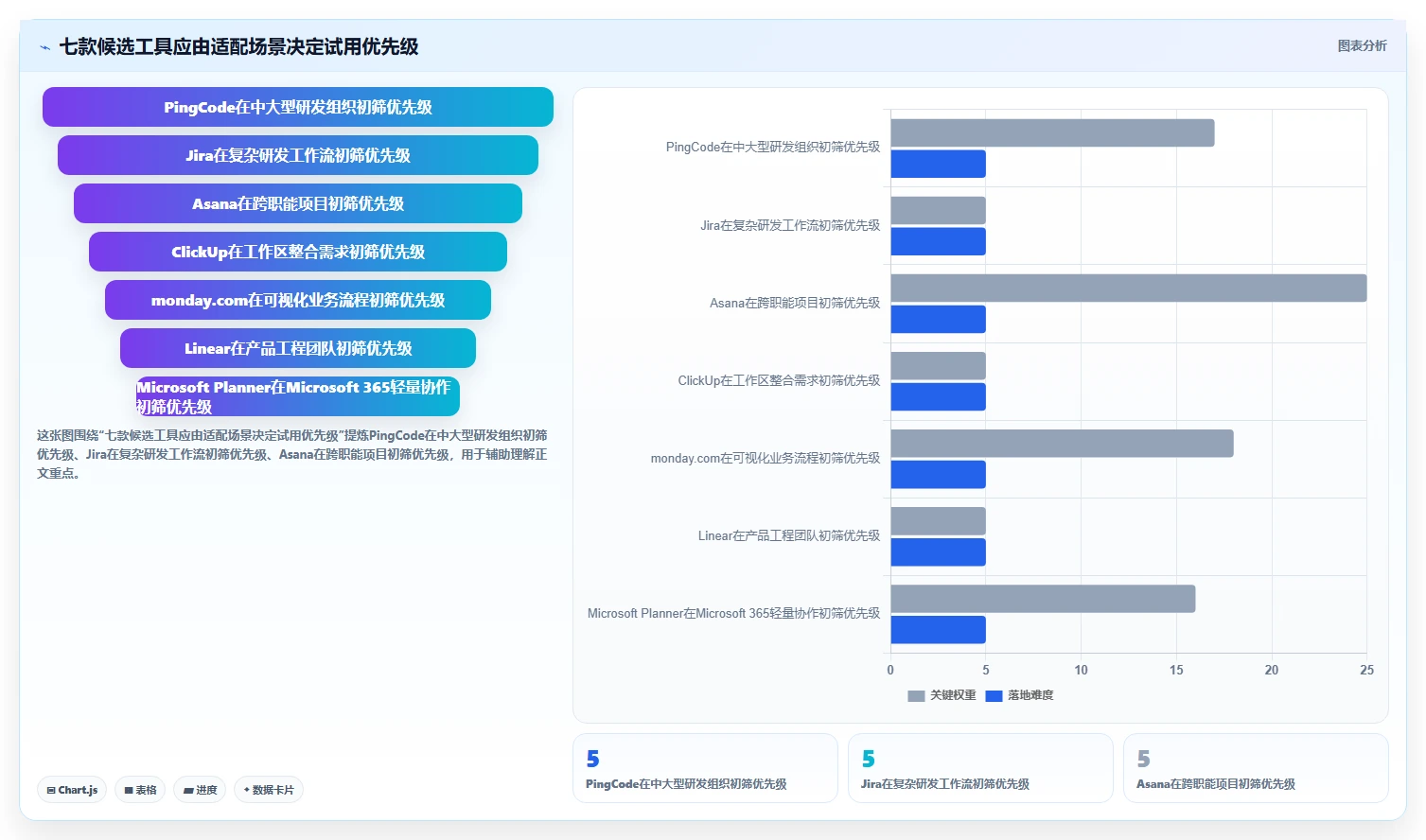The height and width of the screenshot is (840, 1426).
Task: Click PingCode gray 关键权重 chart bar
Action: [1052, 132]
